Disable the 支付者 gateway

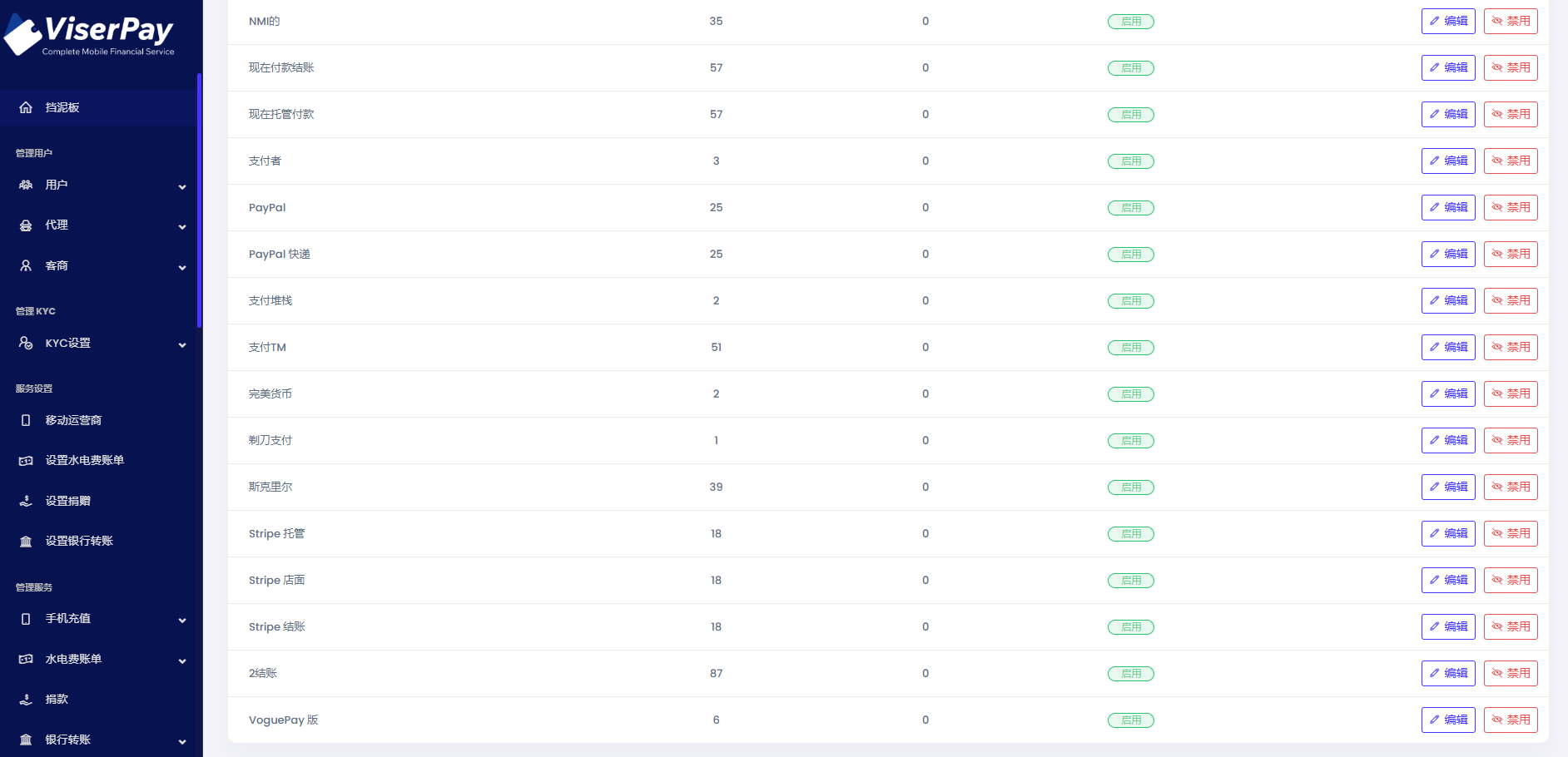1511,161
